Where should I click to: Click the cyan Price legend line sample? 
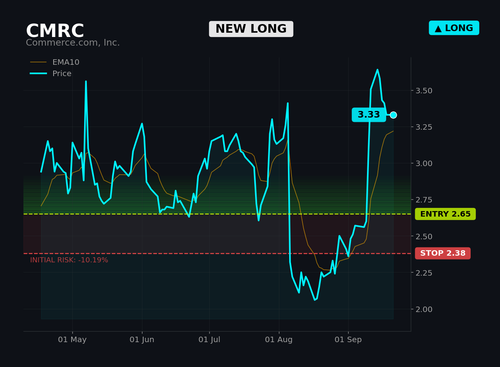coord(38,73)
